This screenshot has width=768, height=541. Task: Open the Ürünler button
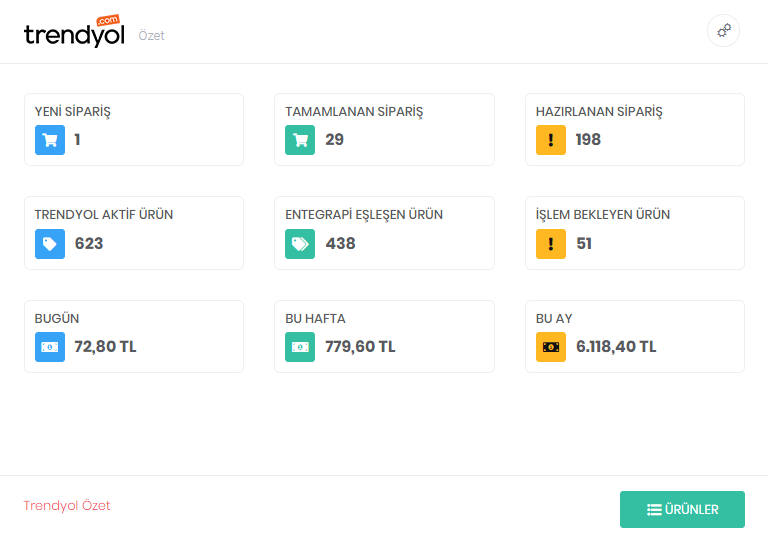[682, 509]
